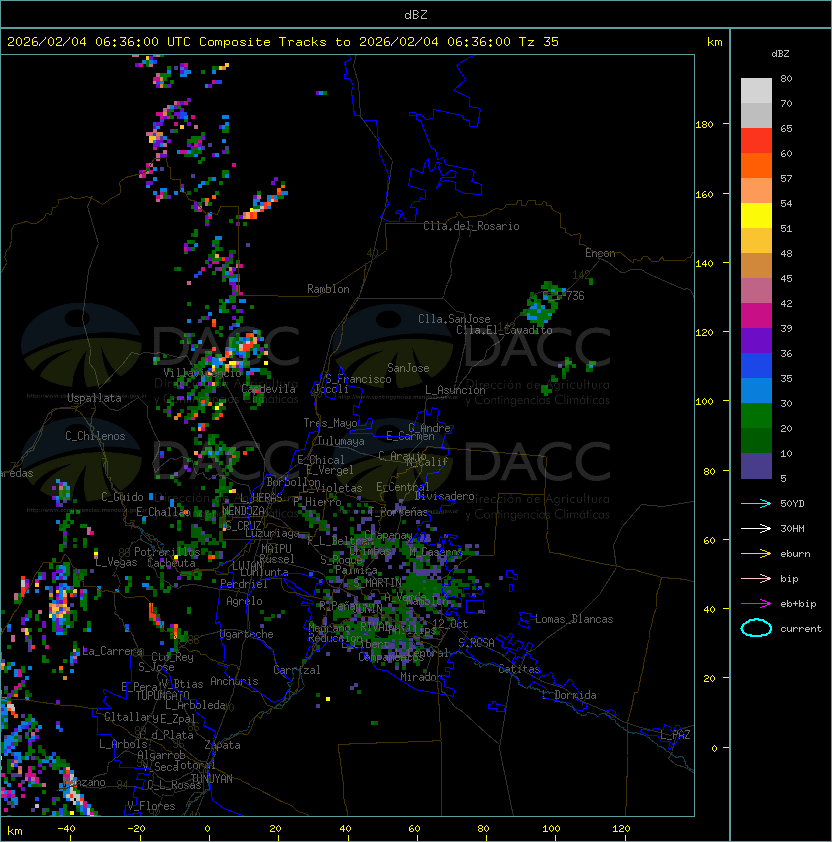Image resolution: width=832 pixels, height=842 pixels.
Task: Click the 'V_Flores' place label
Action: [151, 806]
